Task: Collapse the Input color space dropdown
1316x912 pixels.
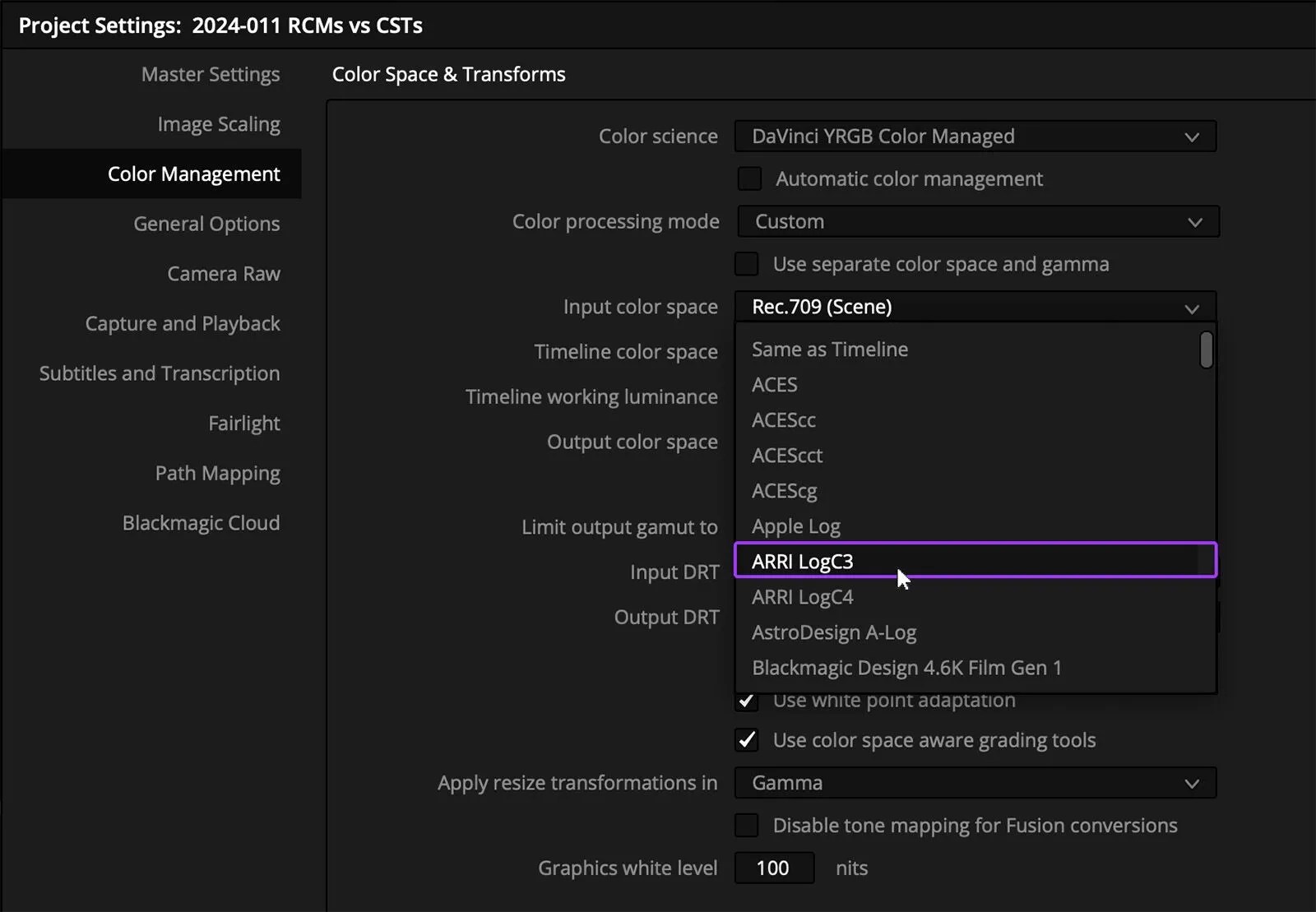Action: click(975, 307)
